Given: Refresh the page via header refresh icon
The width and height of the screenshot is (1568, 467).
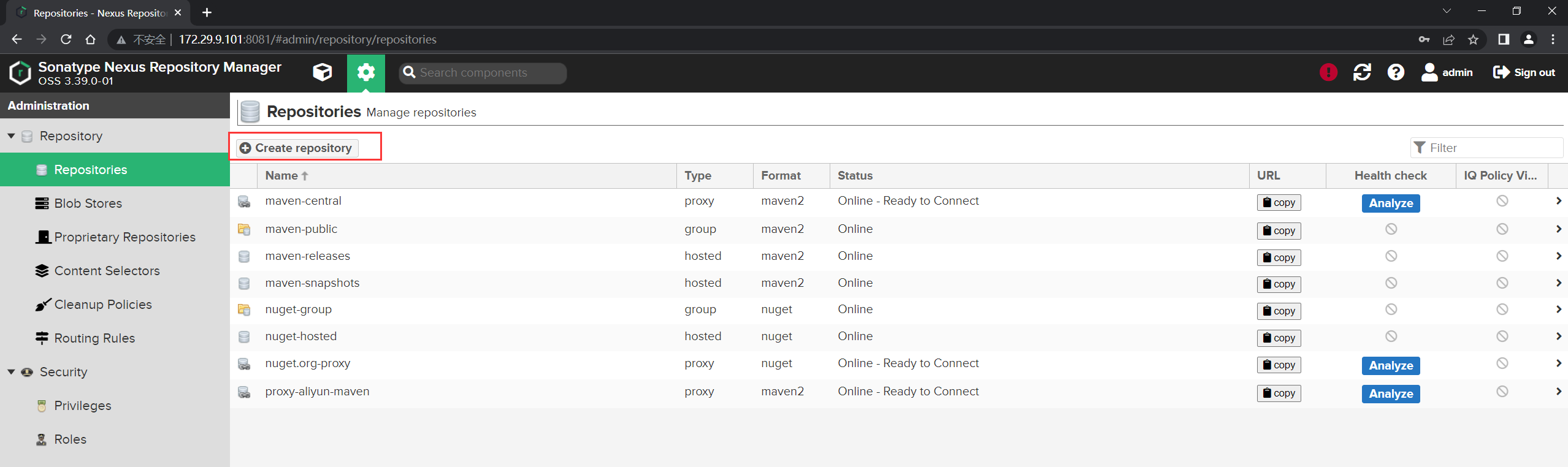Looking at the screenshot, I should pyautogui.click(x=1362, y=72).
